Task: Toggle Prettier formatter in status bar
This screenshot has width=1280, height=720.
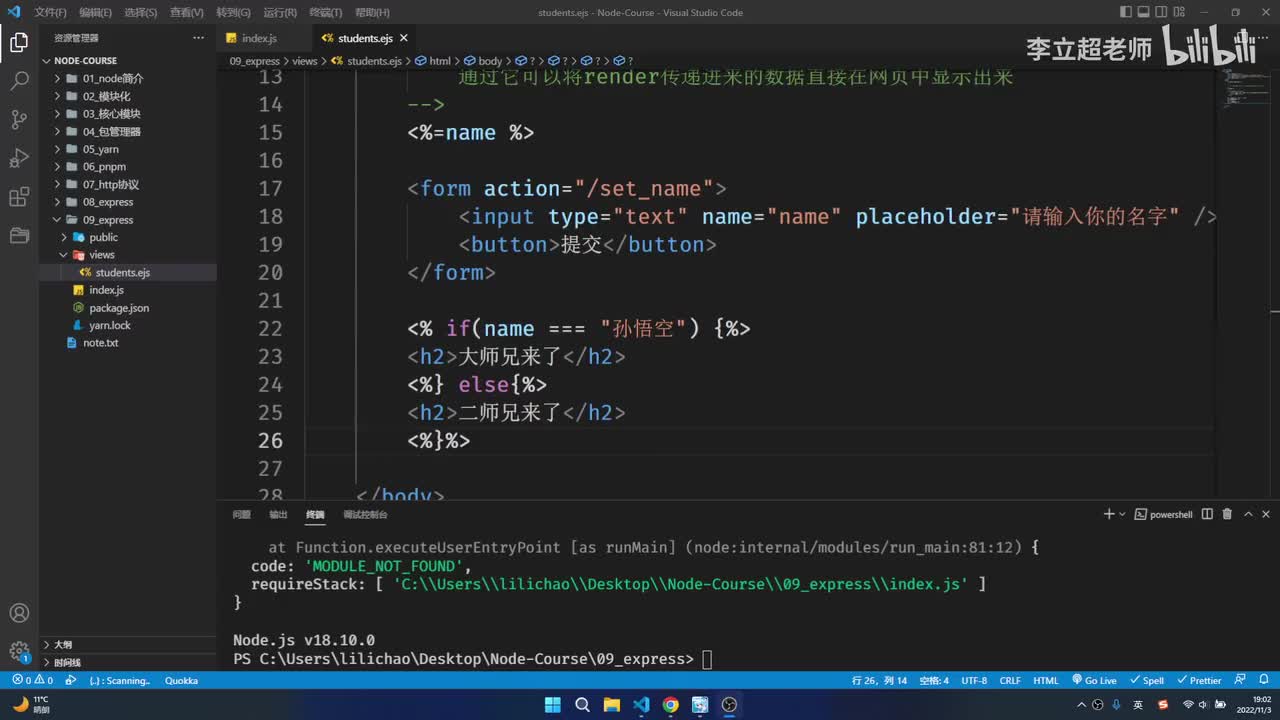Action: (1199, 680)
